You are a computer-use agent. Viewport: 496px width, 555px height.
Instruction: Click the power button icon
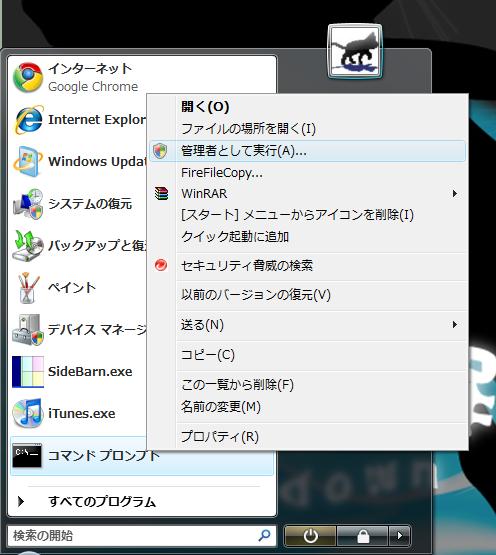pyautogui.click(x=310, y=536)
